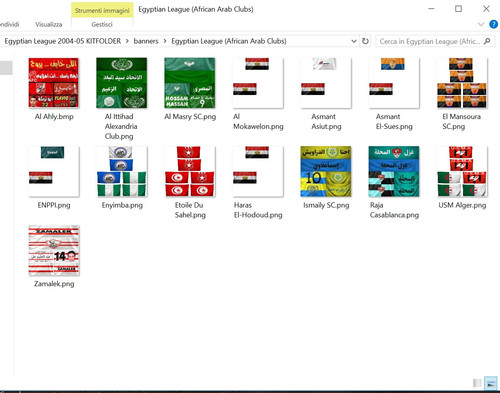Select the Asmant Asiut.png thumbnail
This screenshot has height=393, width=500.
click(x=326, y=83)
